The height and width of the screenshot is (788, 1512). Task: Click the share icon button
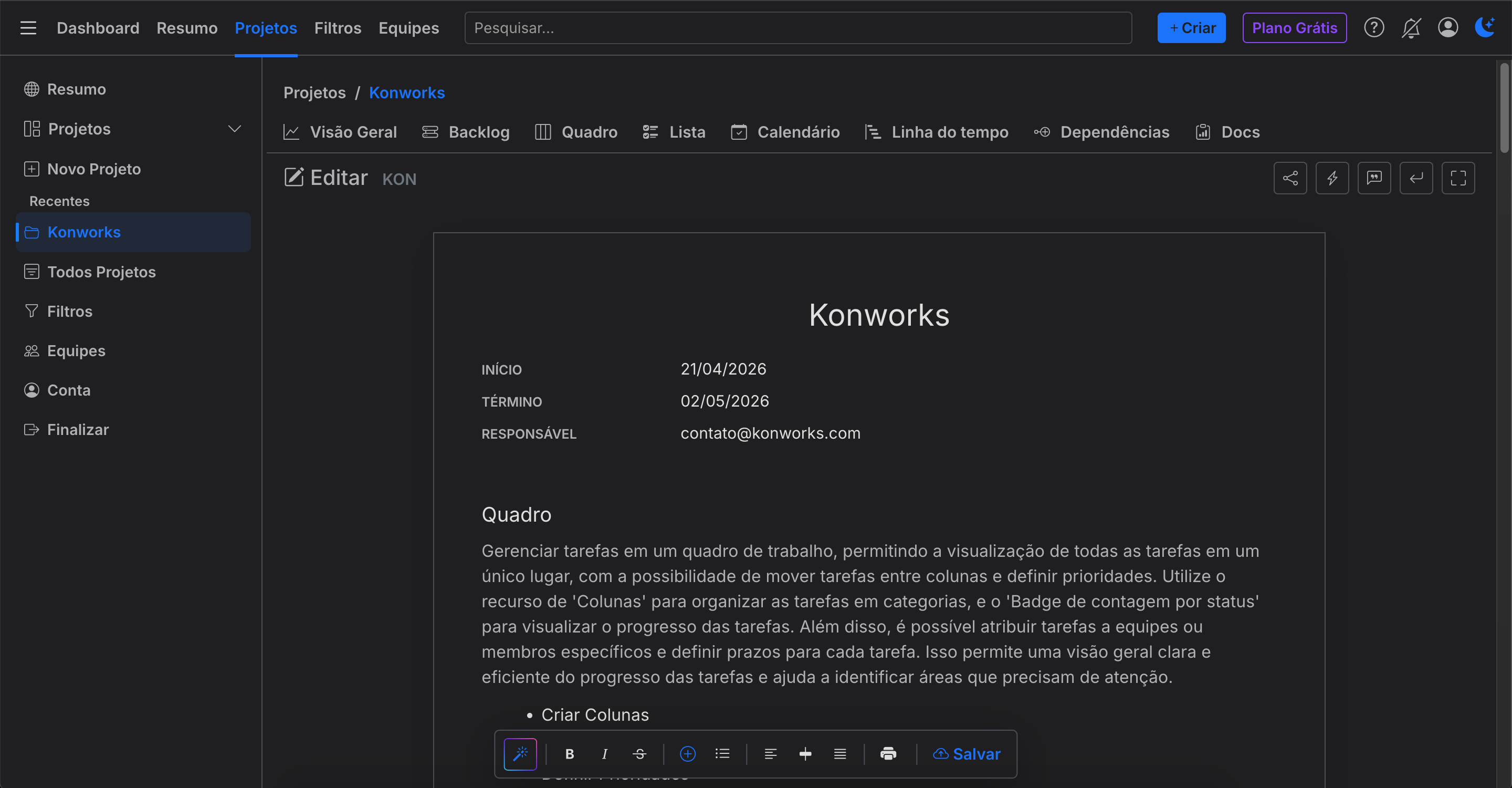[1290, 178]
